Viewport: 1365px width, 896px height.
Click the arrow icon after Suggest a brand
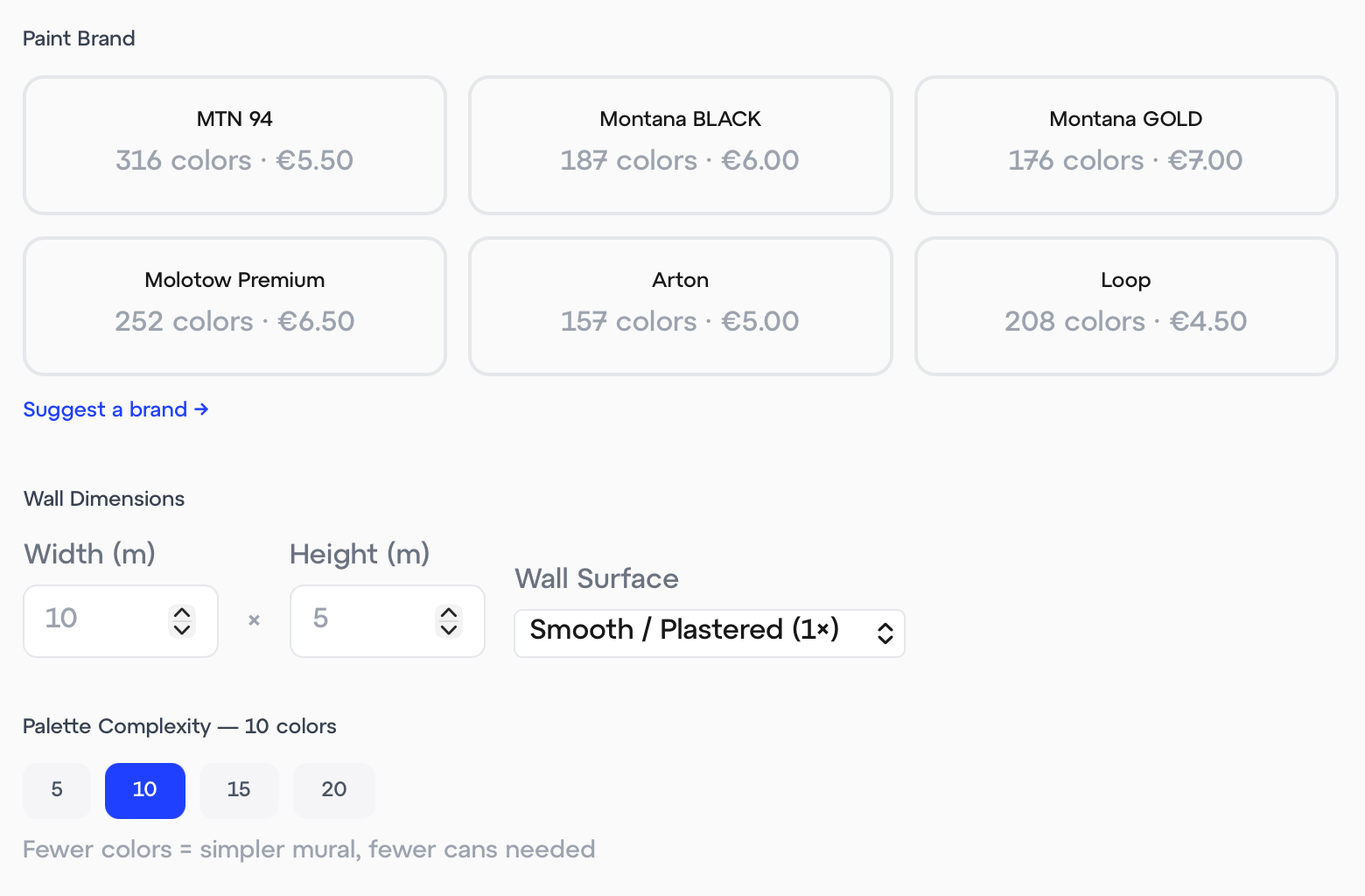[x=201, y=409]
